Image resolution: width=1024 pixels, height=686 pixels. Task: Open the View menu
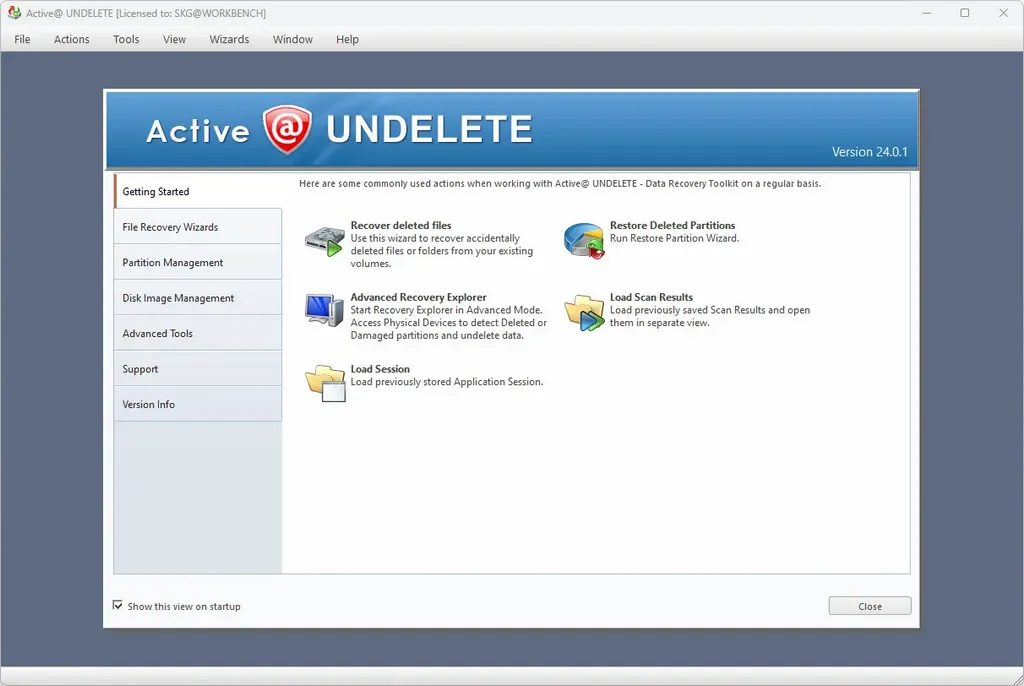coord(174,39)
